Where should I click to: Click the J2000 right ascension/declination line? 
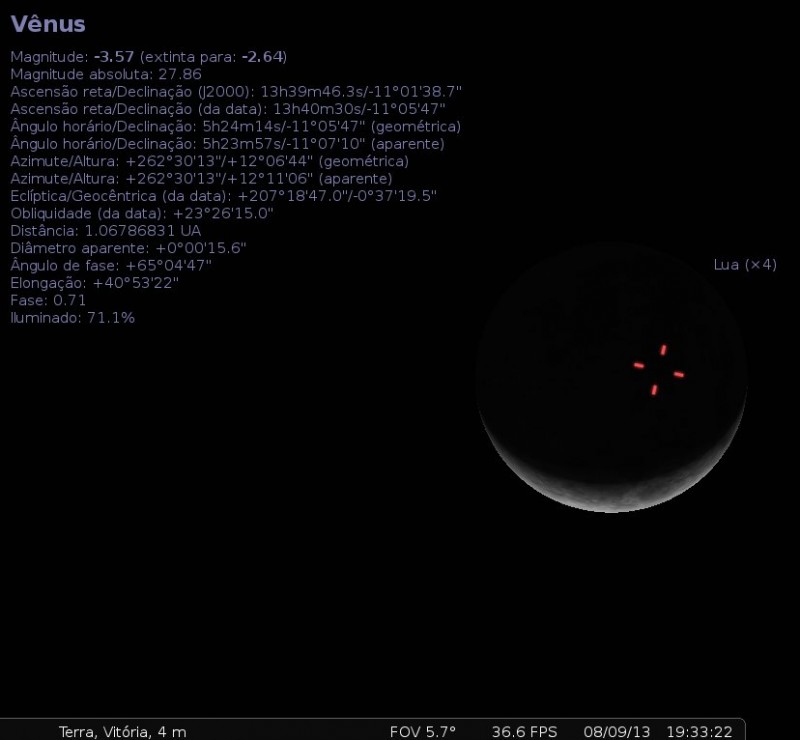click(236, 91)
